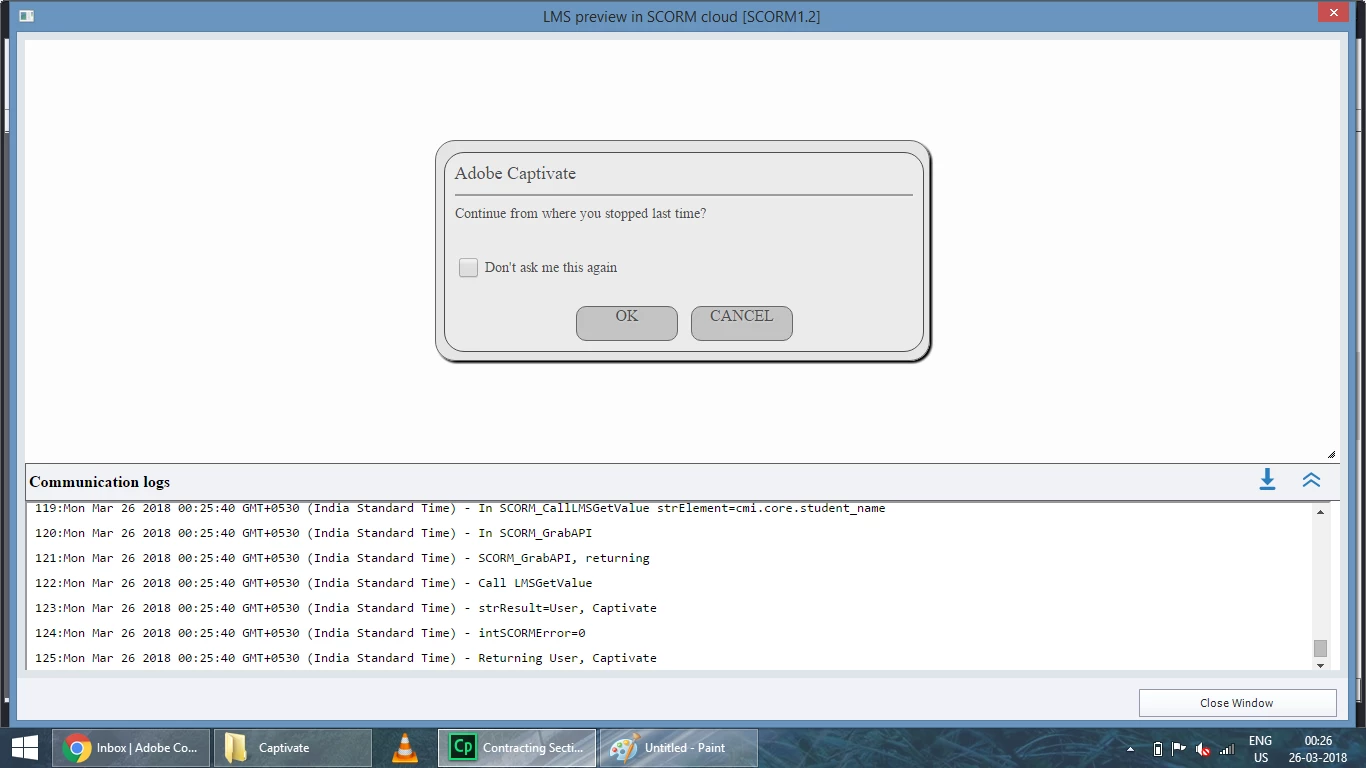
Task: Select log line 125 'Returning User, Captivate'
Action: pos(345,658)
